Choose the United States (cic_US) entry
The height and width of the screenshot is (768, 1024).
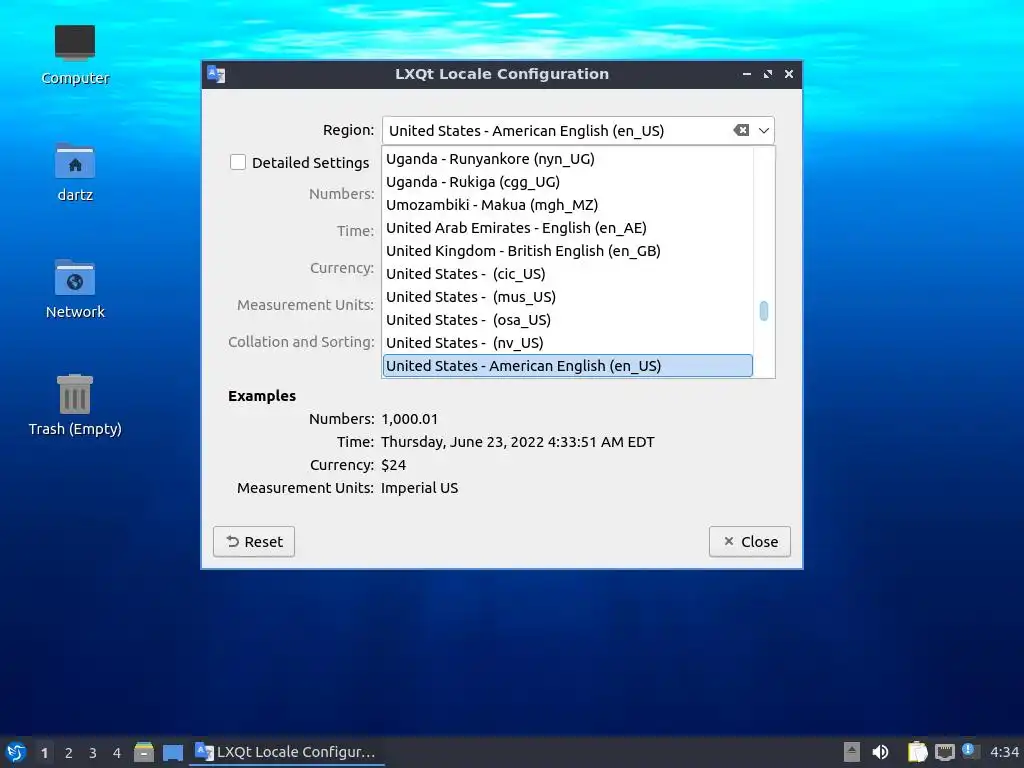567,274
